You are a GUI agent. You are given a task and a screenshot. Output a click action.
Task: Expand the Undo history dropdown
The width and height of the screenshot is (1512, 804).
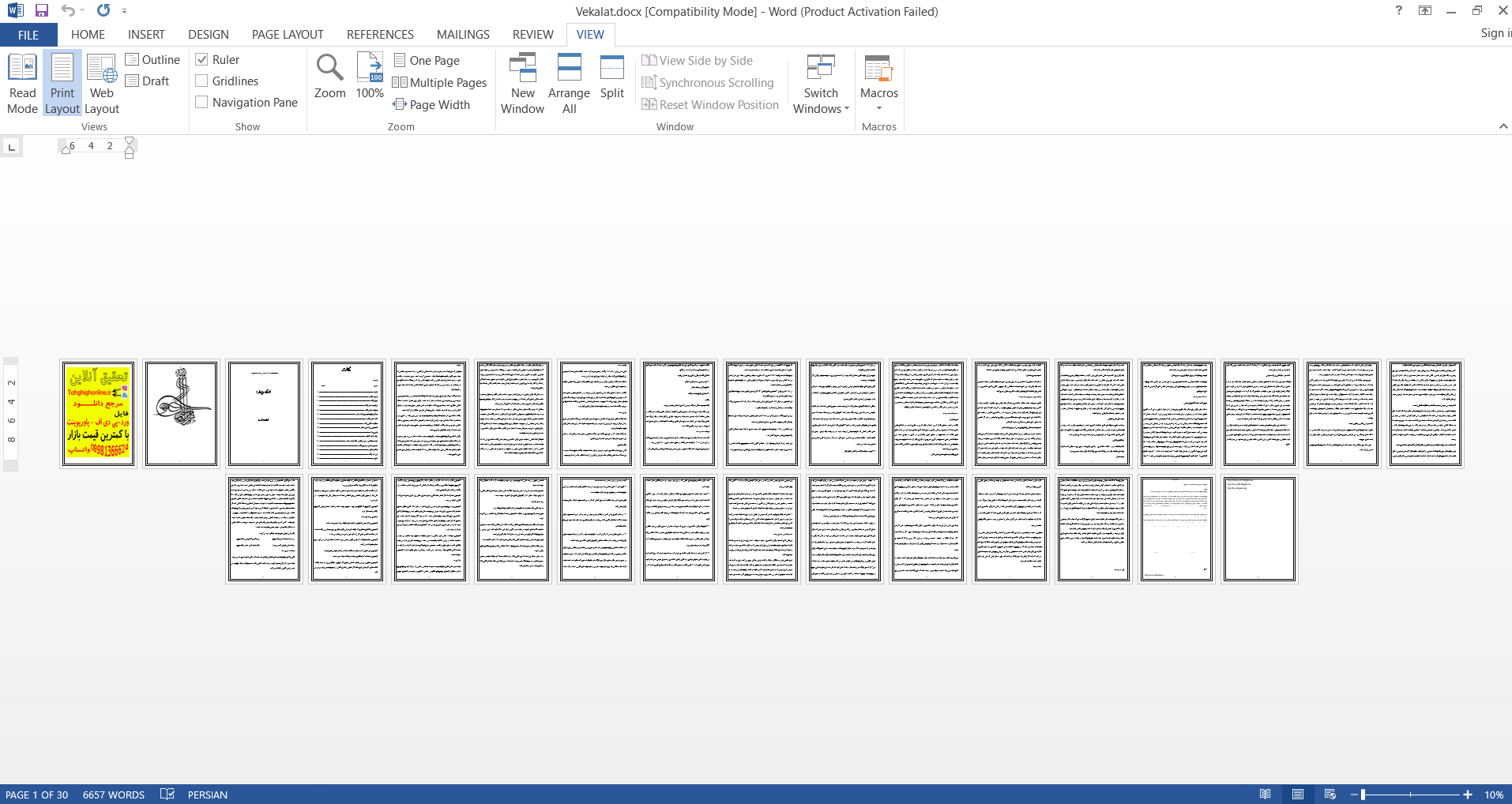pos(82,11)
